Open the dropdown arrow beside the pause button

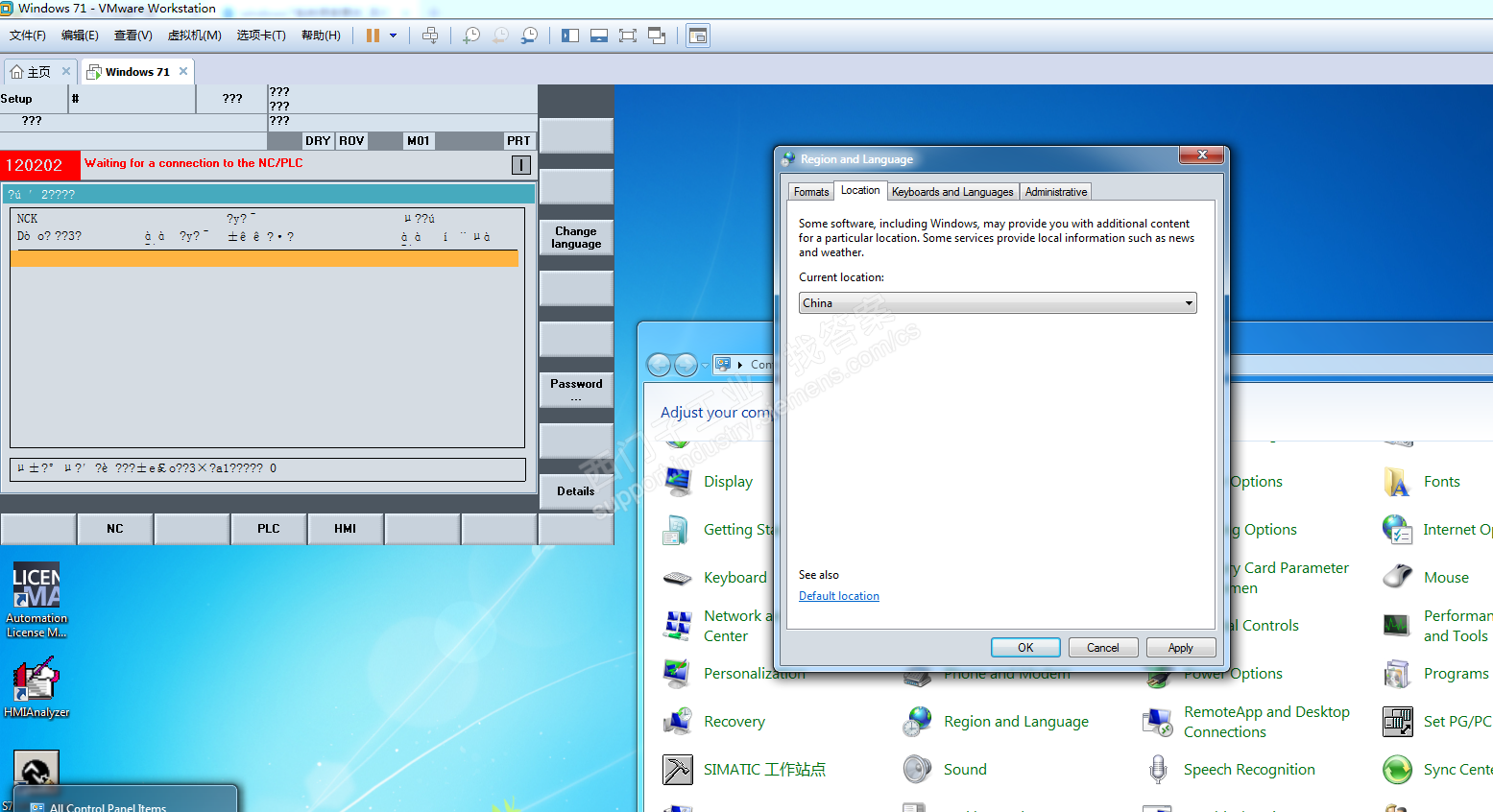point(394,36)
